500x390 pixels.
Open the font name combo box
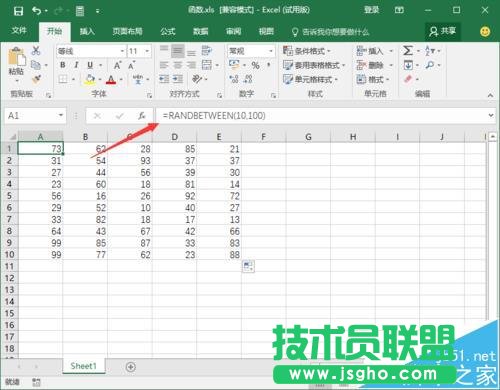(91, 51)
